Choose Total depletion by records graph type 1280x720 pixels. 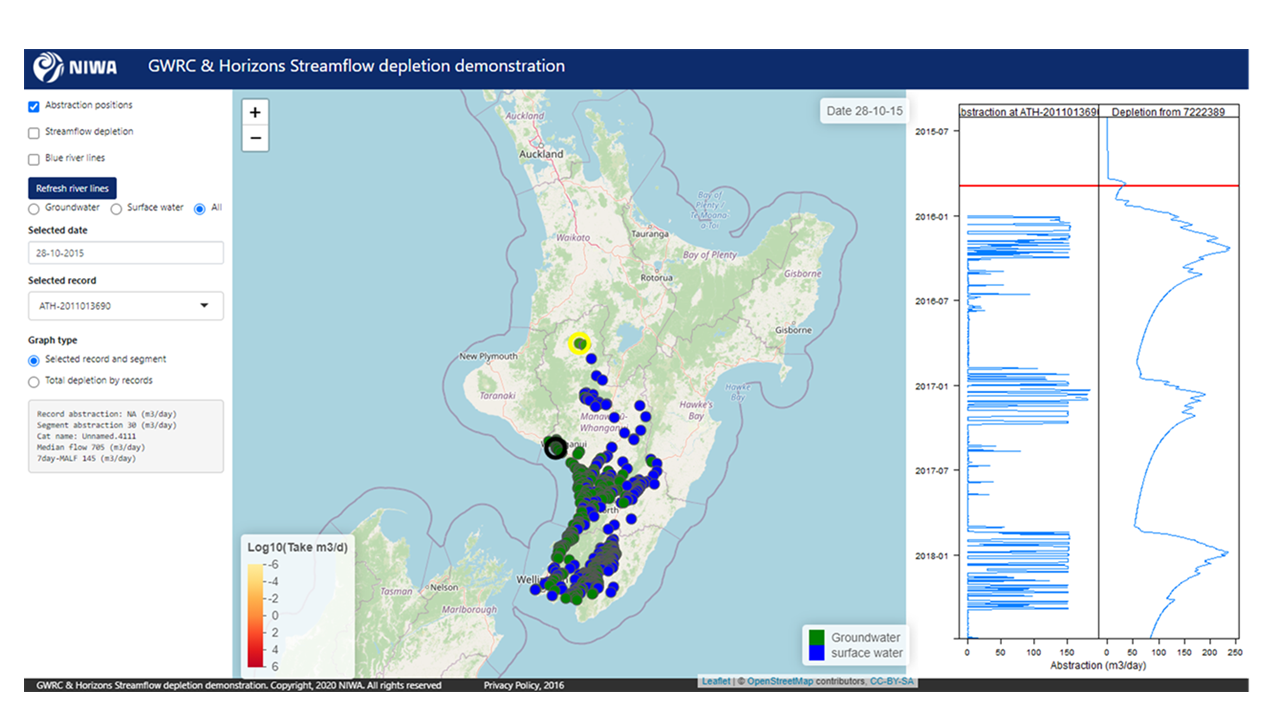click(x=34, y=382)
